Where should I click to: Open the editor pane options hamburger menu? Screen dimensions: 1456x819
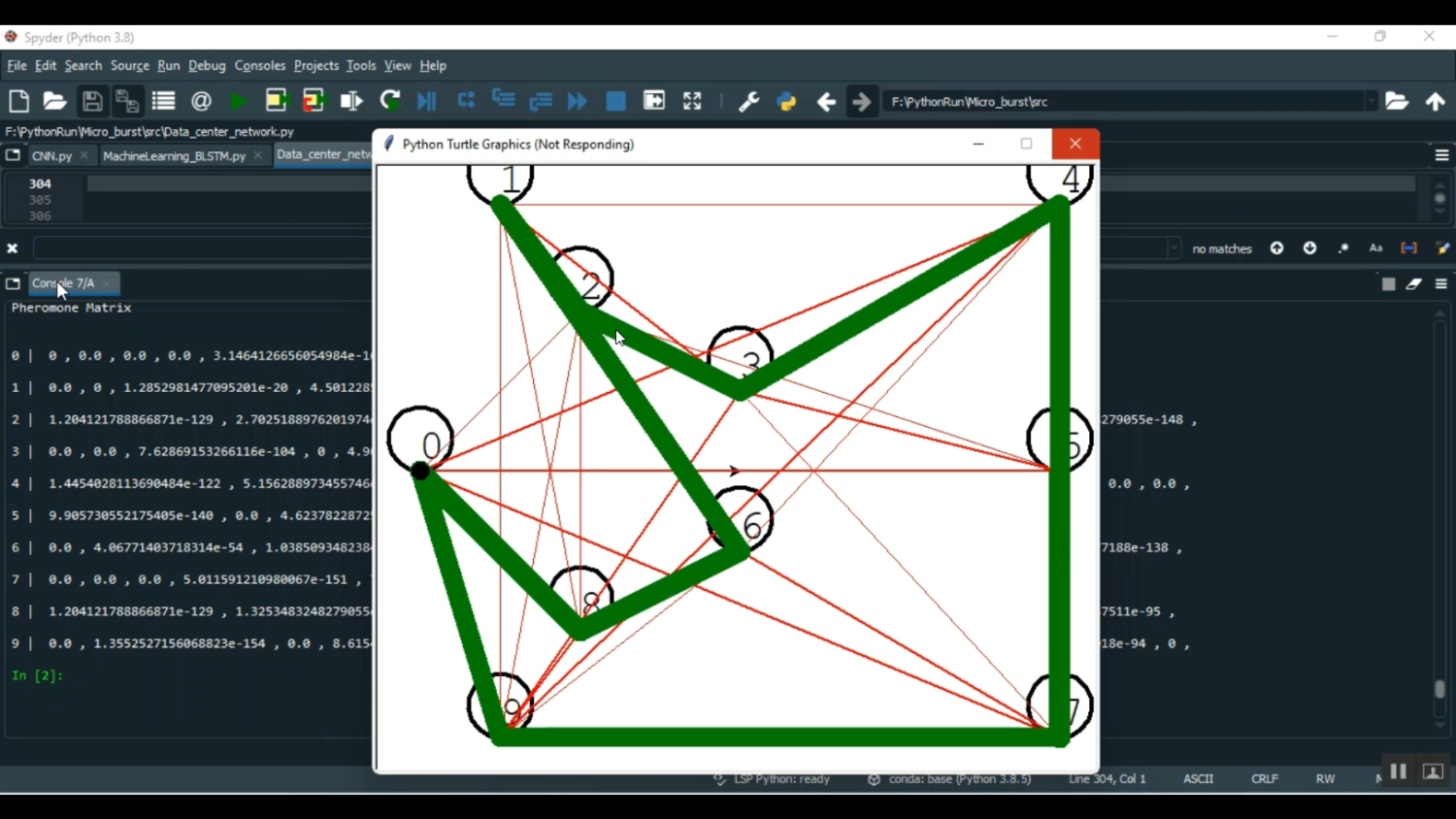(x=1441, y=155)
